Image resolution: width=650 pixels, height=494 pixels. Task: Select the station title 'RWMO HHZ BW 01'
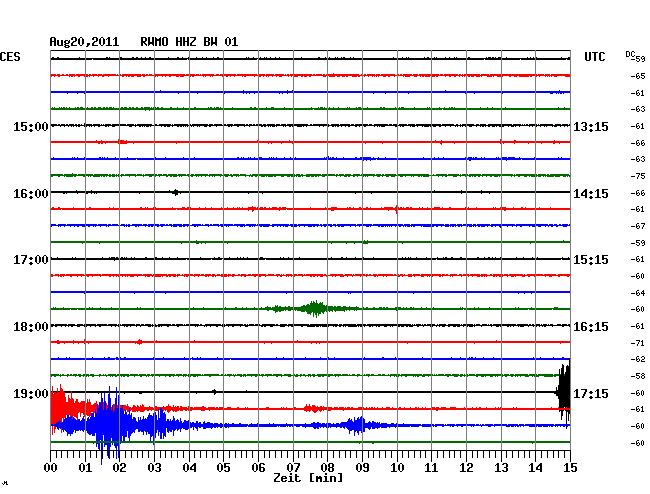[189, 42]
